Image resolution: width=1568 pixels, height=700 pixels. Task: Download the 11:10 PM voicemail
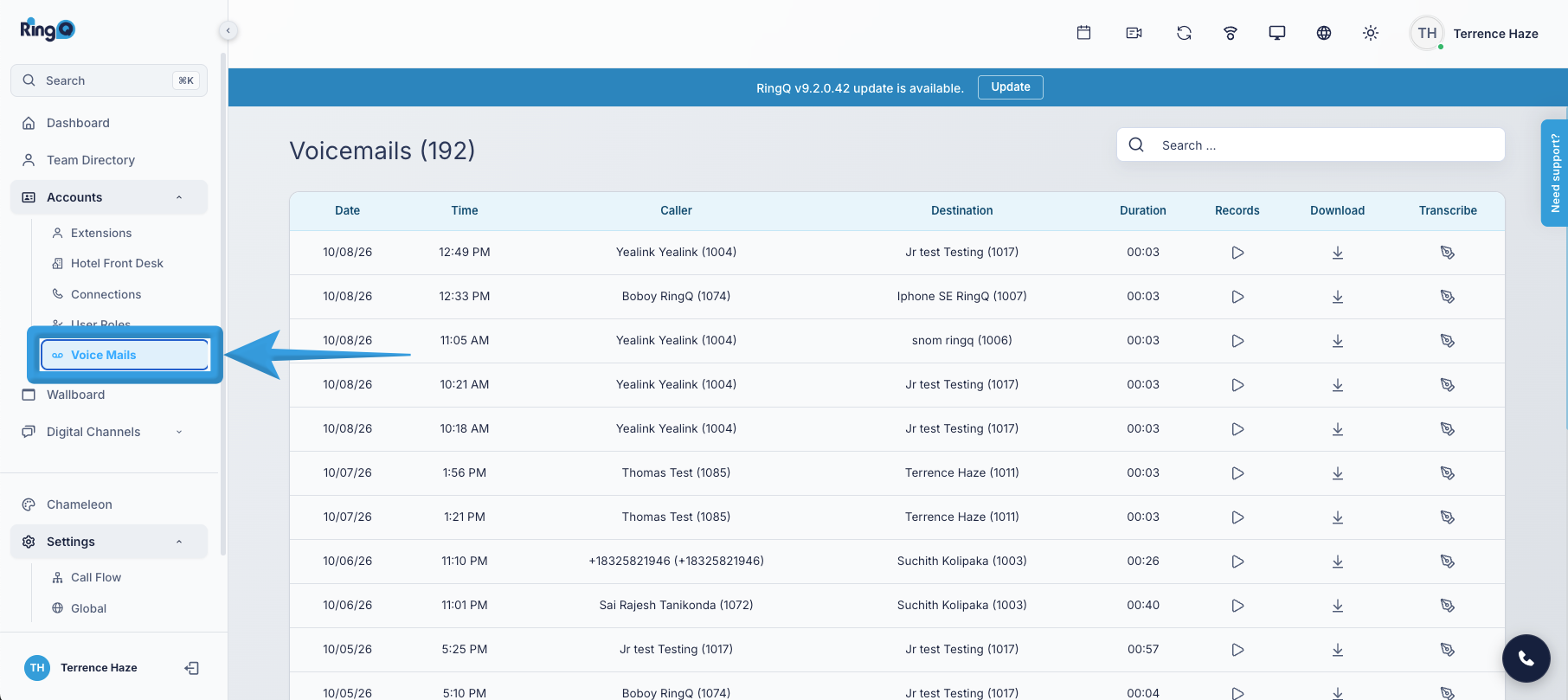(x=1338, y=562)
